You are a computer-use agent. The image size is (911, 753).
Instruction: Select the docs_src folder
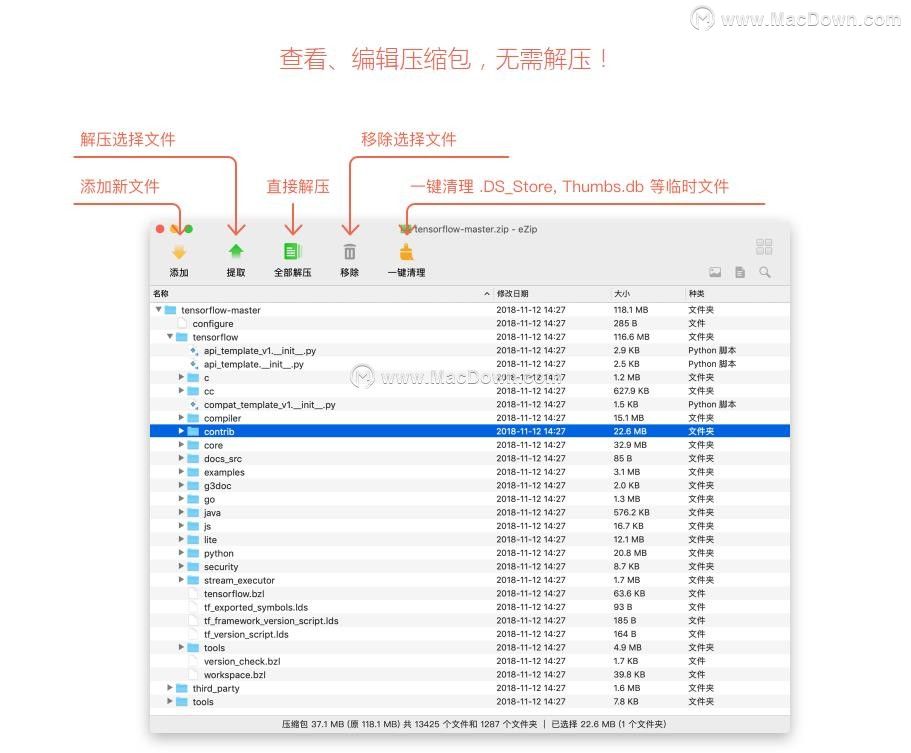(x=469, y=458)
